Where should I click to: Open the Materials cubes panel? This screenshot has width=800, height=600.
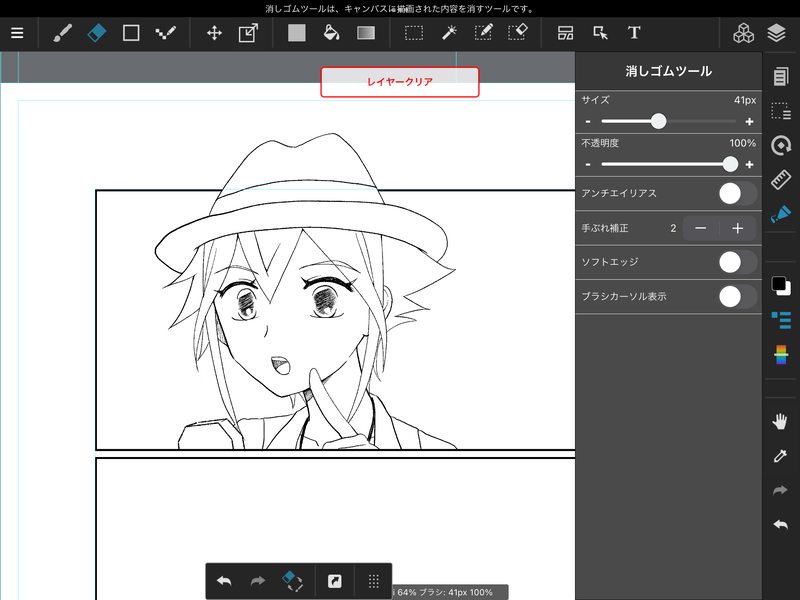click(x=743, y=33)
